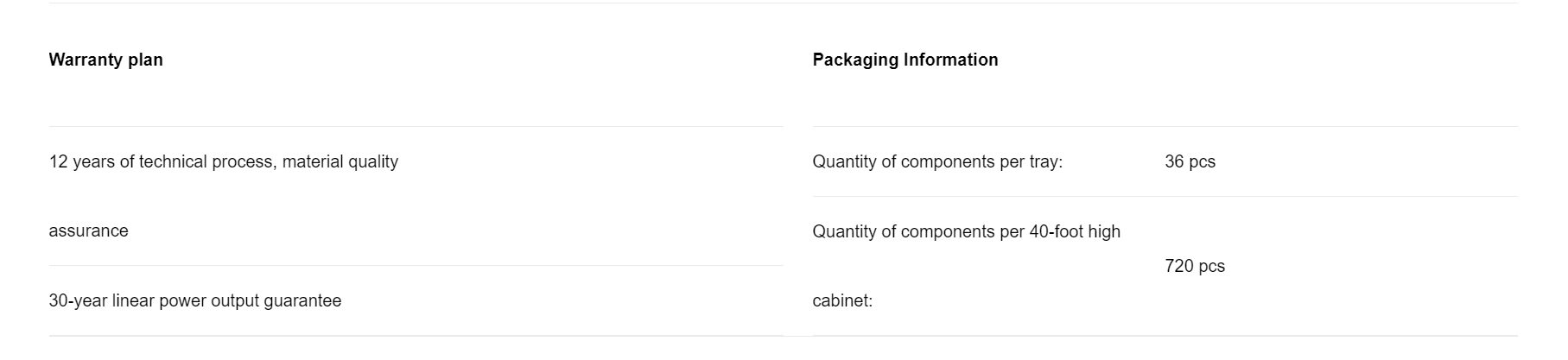
Task: Click the word Packaging in the heading
Action: click(x=855, y=60)
